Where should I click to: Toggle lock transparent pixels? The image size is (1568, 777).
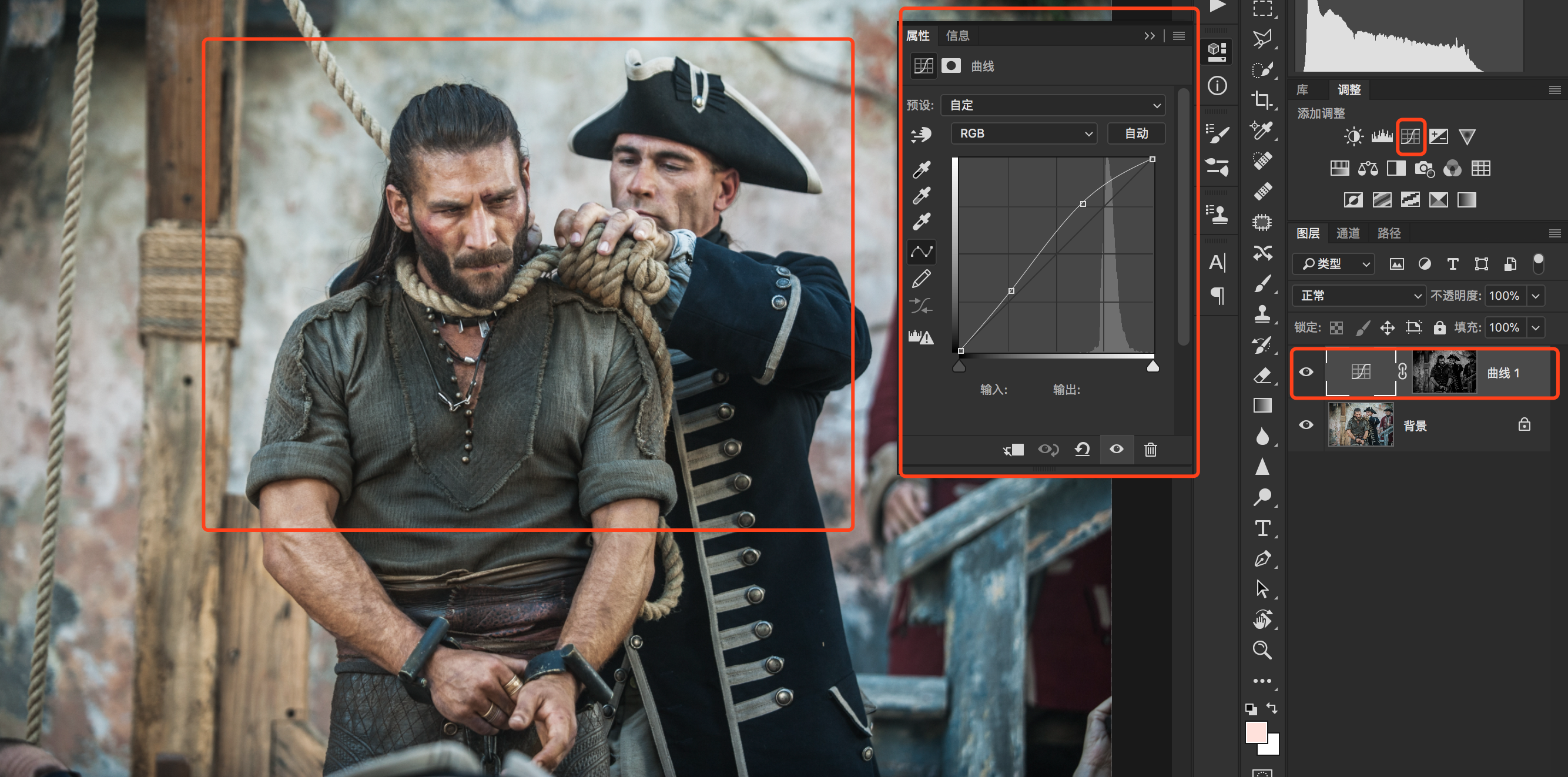(1336, 327)
